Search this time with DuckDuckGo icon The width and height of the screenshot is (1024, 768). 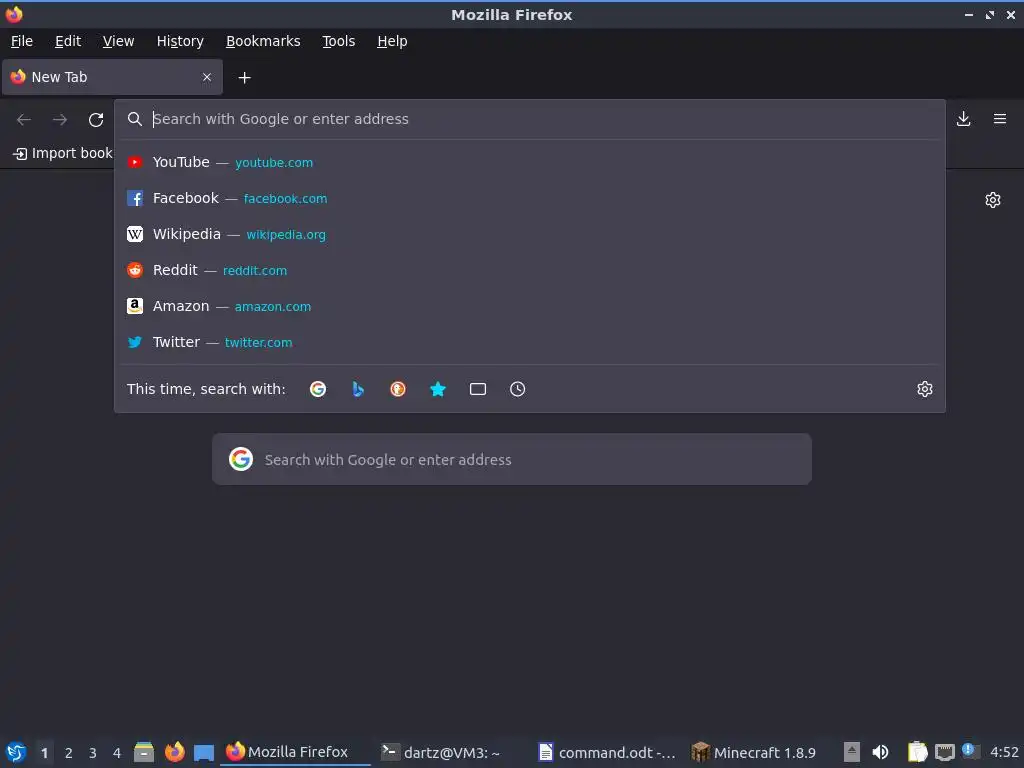tap(398, 389)
